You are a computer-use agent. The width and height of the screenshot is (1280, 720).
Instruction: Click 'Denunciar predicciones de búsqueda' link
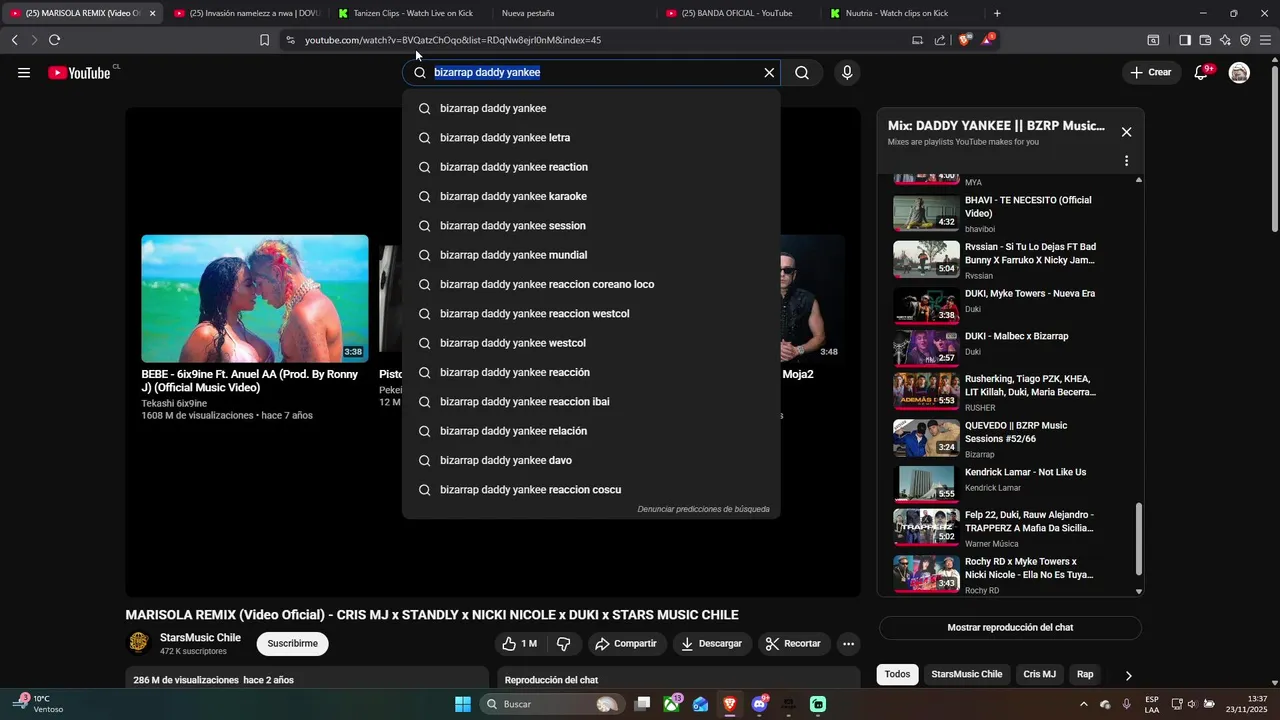[703, 509]
